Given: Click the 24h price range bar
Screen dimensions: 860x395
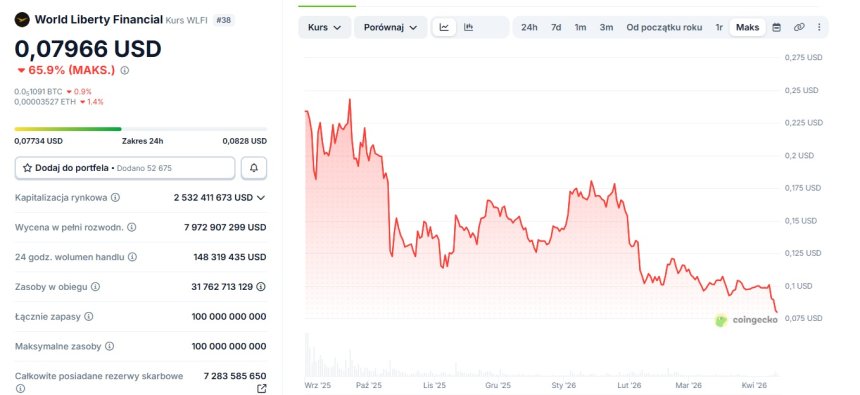Looking at the screenshot, I should click(141, 129).
